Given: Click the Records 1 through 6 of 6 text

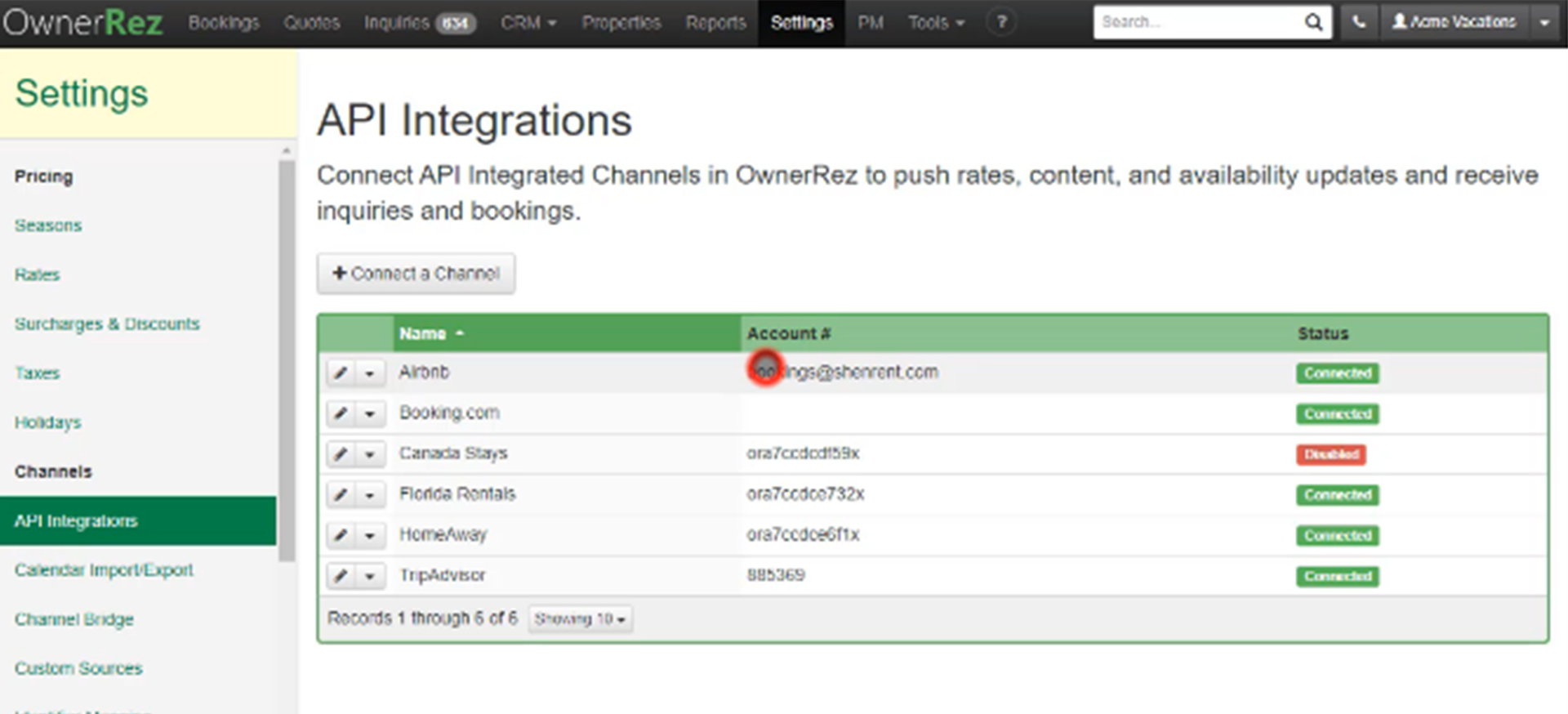Looking at the screenshot, I should click(x=422, y=618).
